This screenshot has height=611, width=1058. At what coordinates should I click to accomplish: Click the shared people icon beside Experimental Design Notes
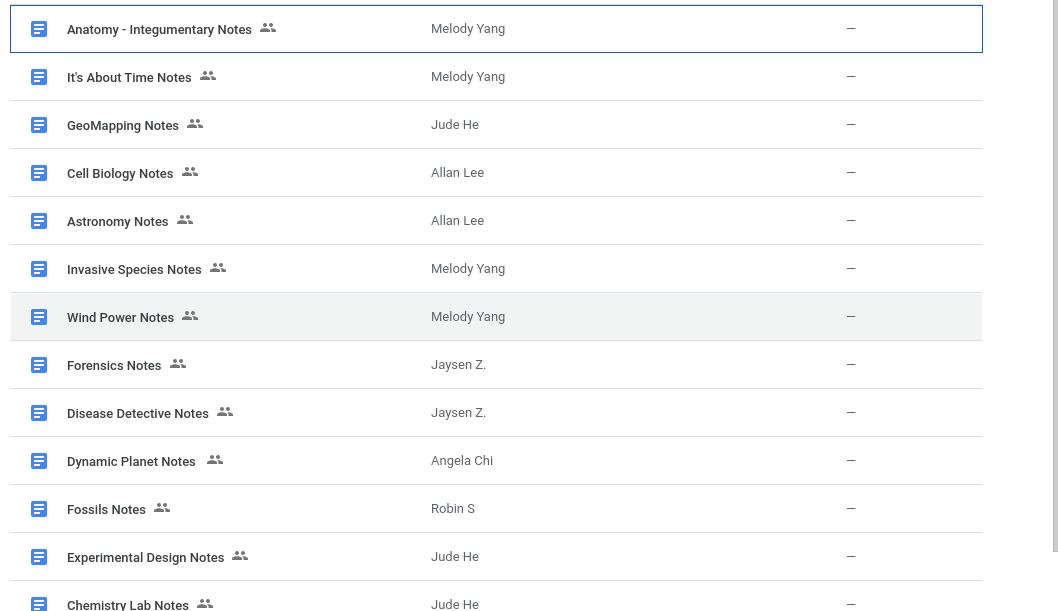240,556
